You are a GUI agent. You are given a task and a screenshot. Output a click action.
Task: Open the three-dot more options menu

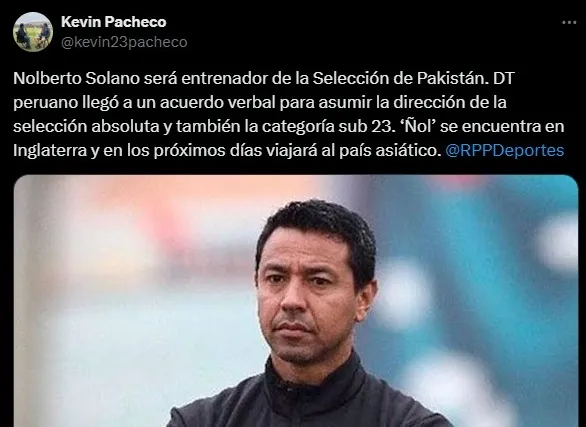(569, 23)
